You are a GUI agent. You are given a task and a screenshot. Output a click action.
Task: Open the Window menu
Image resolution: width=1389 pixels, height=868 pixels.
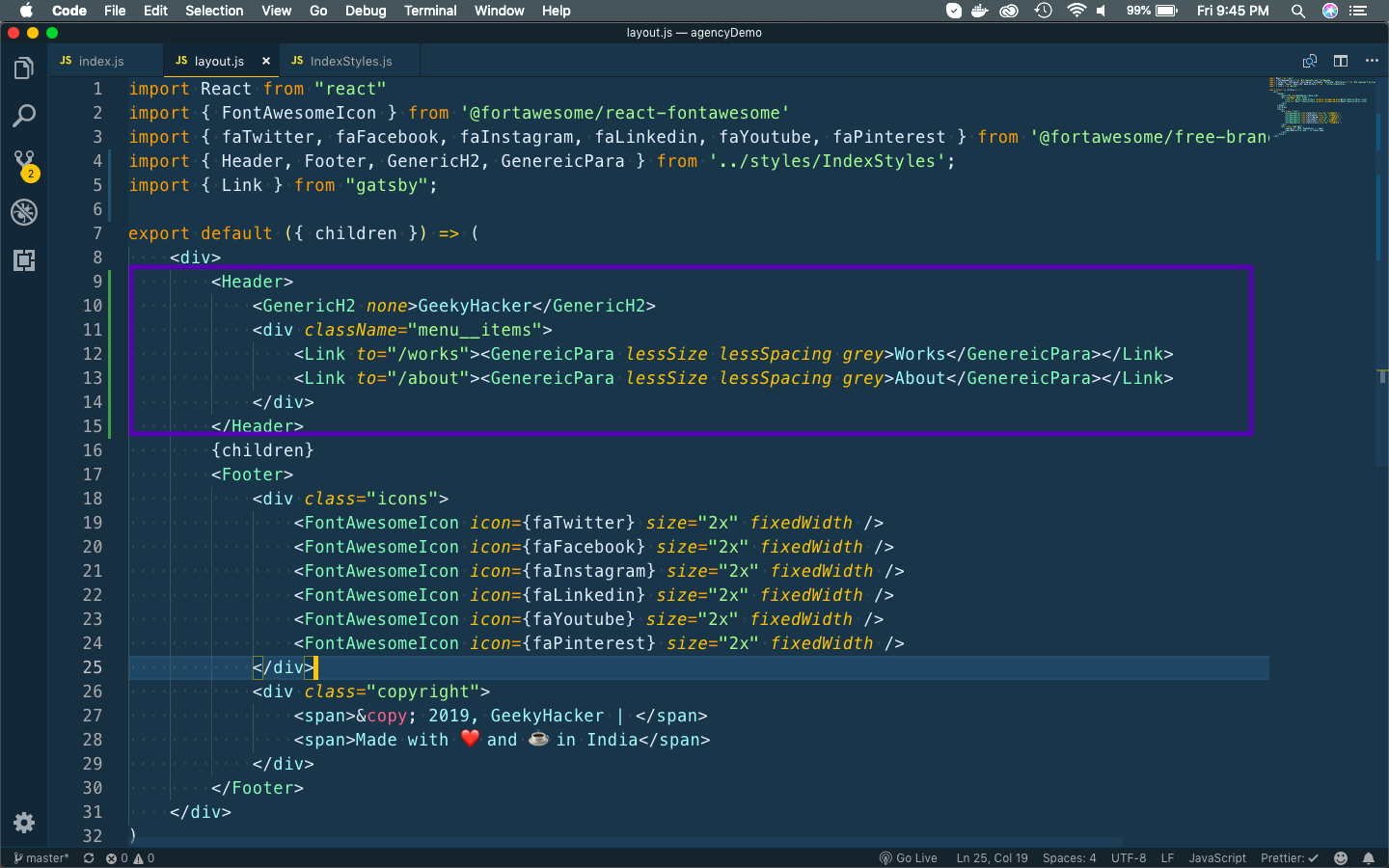click(500, 11)
